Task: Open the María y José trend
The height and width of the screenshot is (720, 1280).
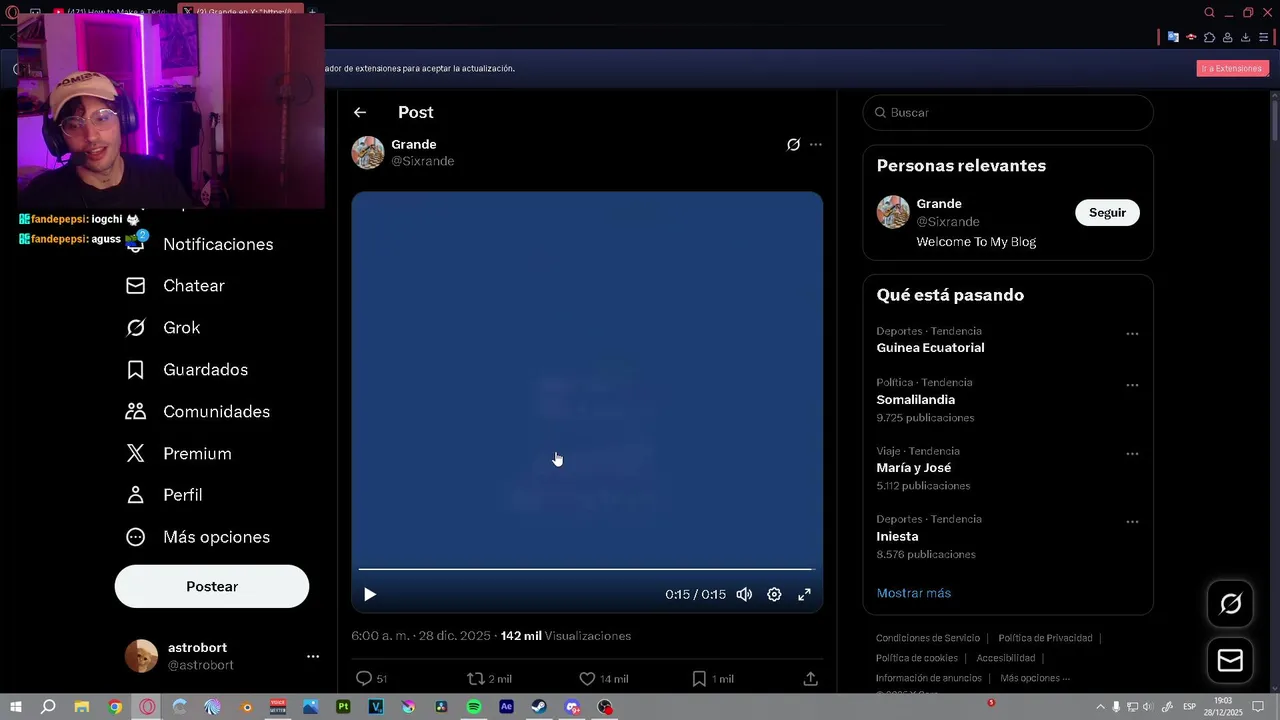Action: (x=914, y=468)
